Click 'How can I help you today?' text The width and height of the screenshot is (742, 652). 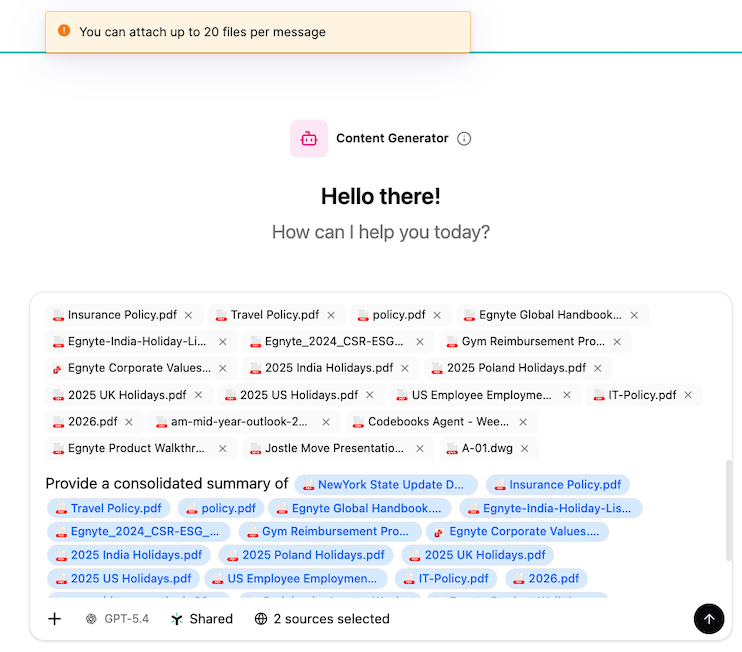[x=380, y=232]
